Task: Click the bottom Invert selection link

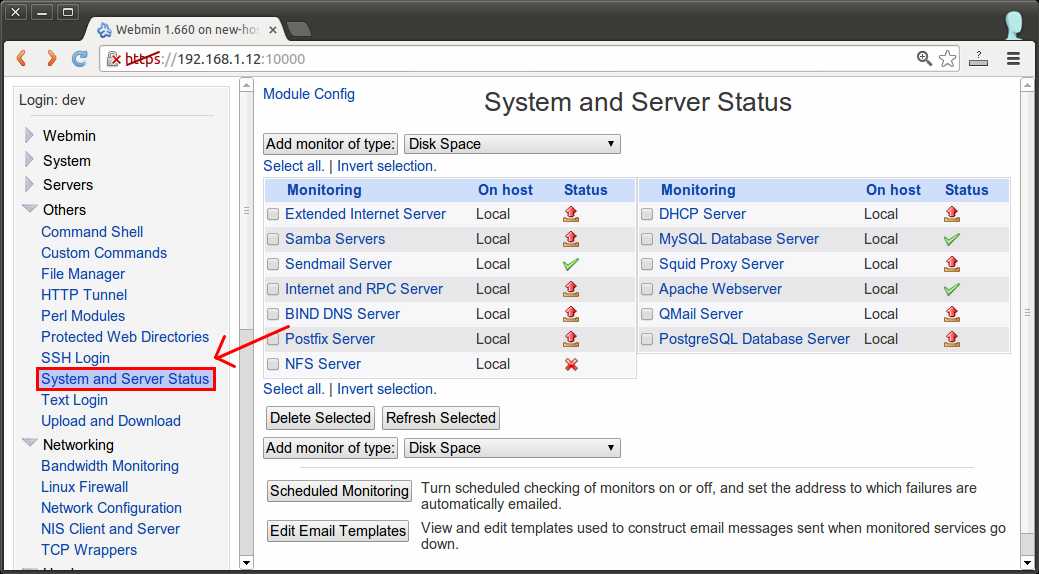Action: pos(387,389)
